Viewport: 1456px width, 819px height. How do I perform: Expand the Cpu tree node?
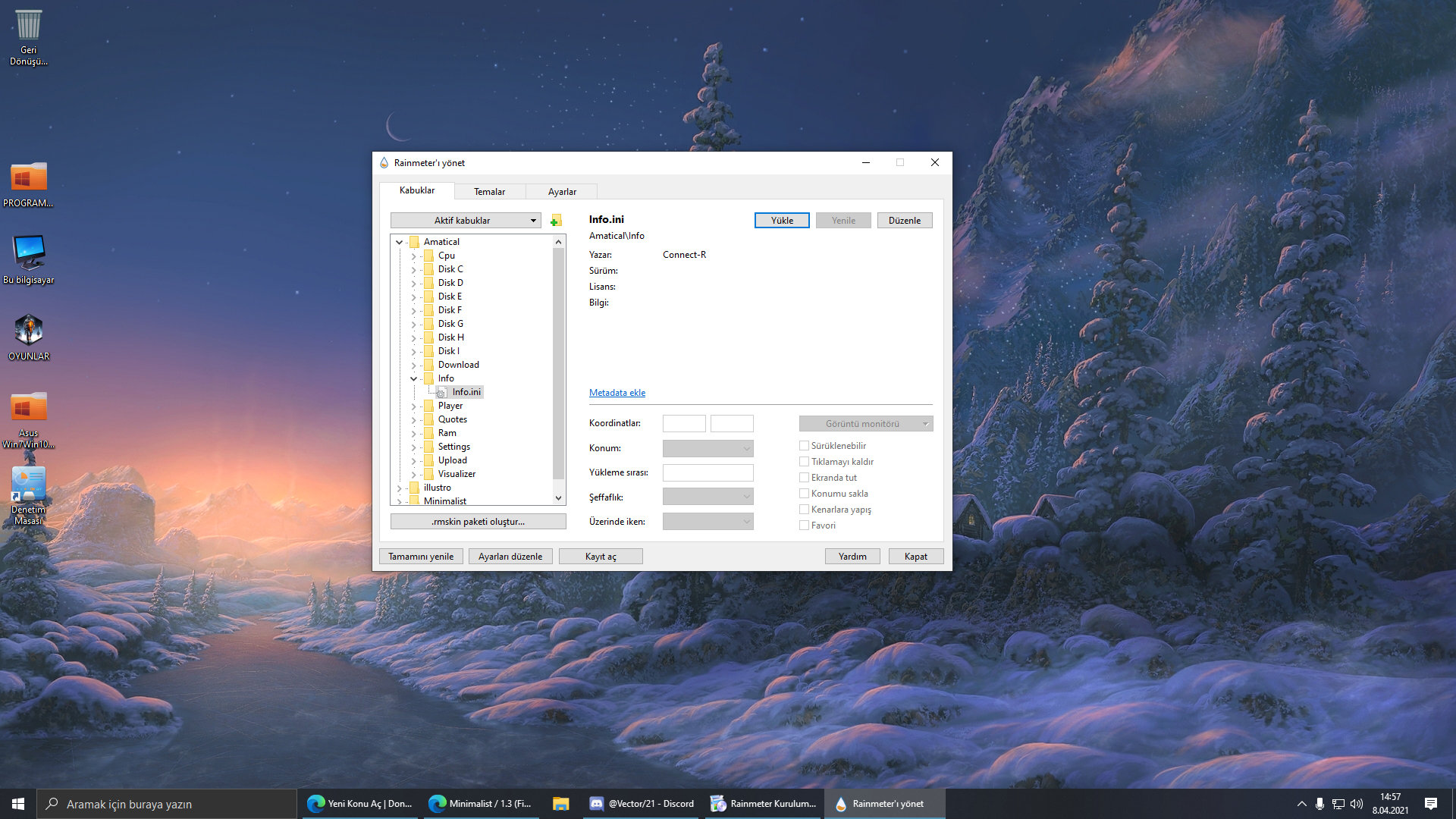click(414, 256)
